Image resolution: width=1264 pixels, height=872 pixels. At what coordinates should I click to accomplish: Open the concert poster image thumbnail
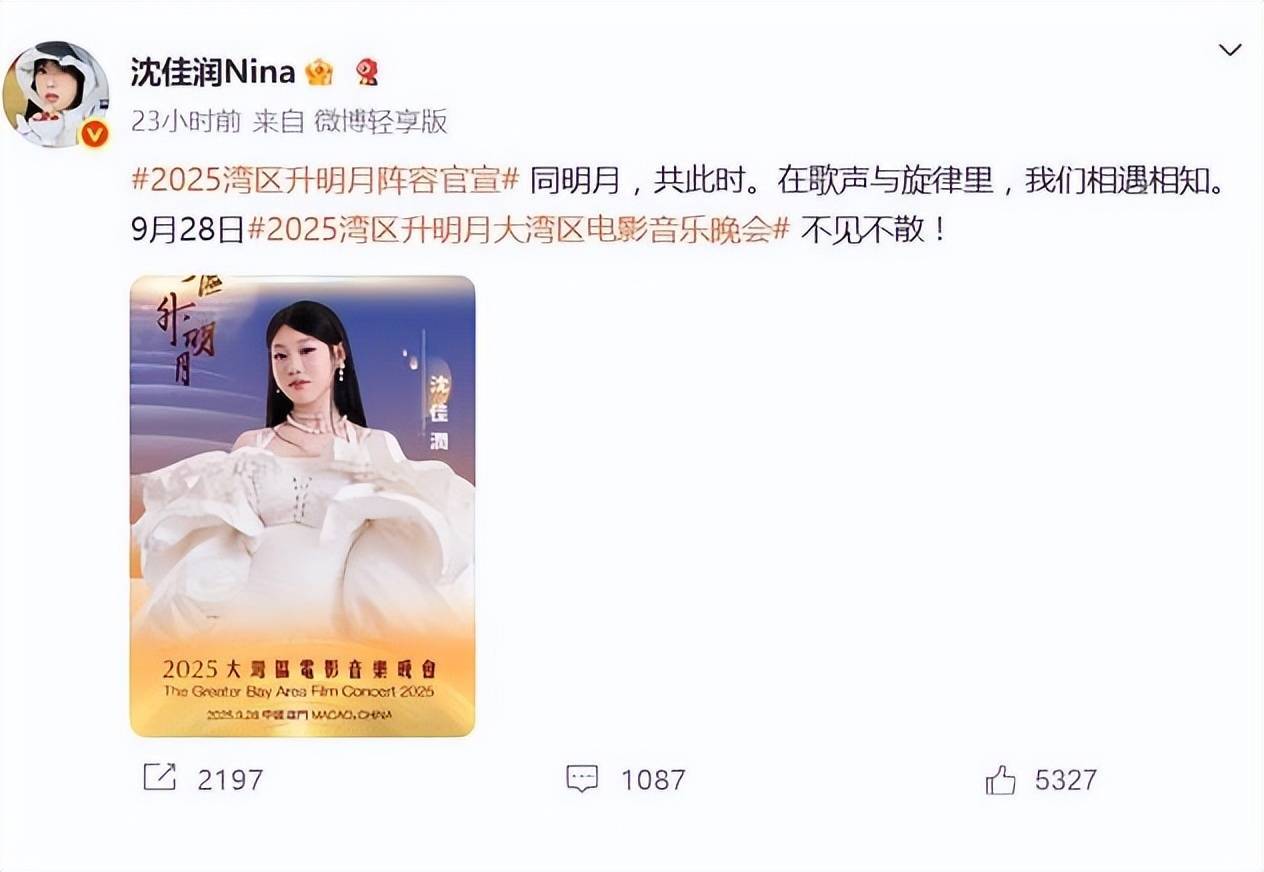point(302,506)
